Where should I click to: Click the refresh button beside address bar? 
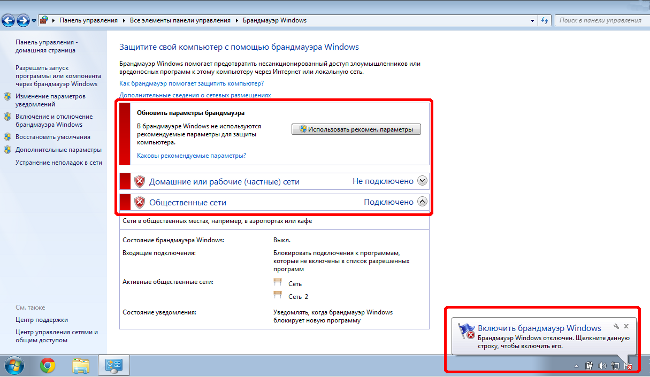544,20
